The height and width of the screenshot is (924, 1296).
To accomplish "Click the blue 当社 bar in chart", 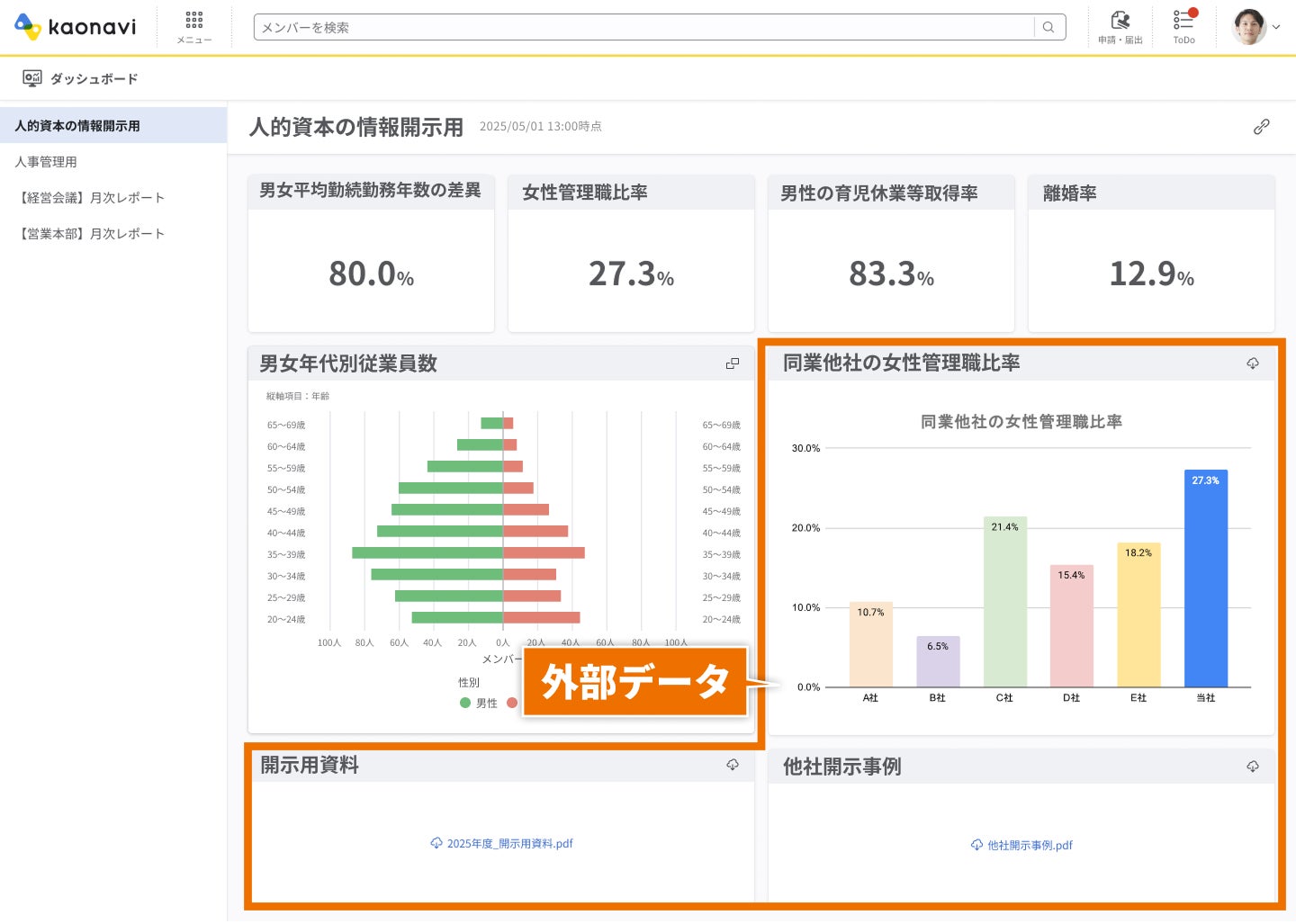I will 1206,579.
